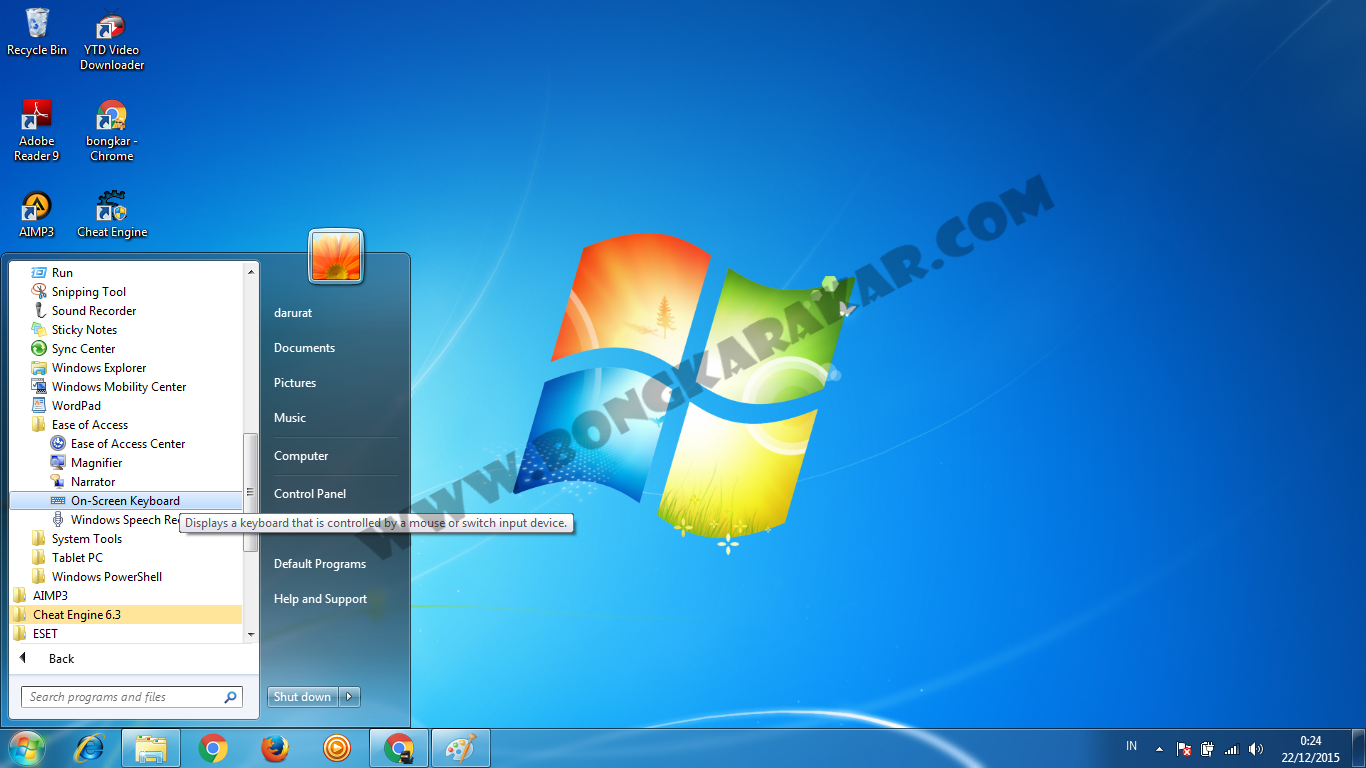The height and width of the screenshot is (768, 1366).
Task: Open Default Programs
Action: point(320,564)
